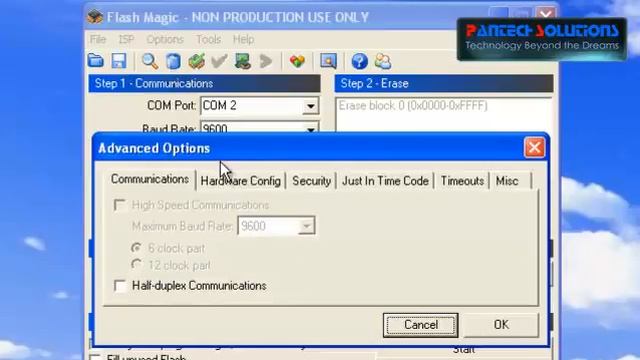Open the Maximum Baud Rate dropdown
This screenshot has height=360, width=640.
coord(306,226)
